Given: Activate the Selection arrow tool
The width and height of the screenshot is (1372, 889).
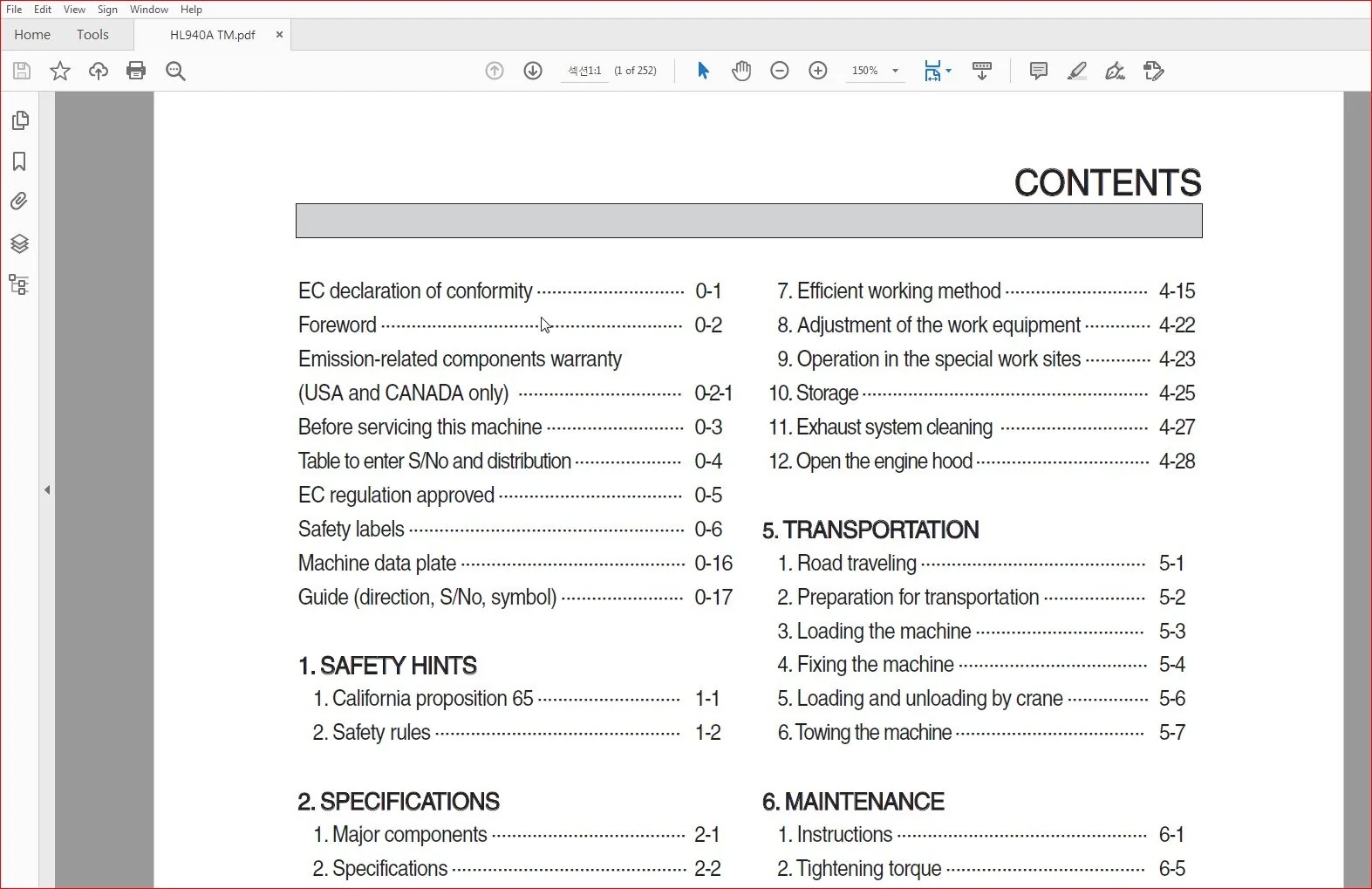Looking at the screenshot, I should (x=703, y=71).
